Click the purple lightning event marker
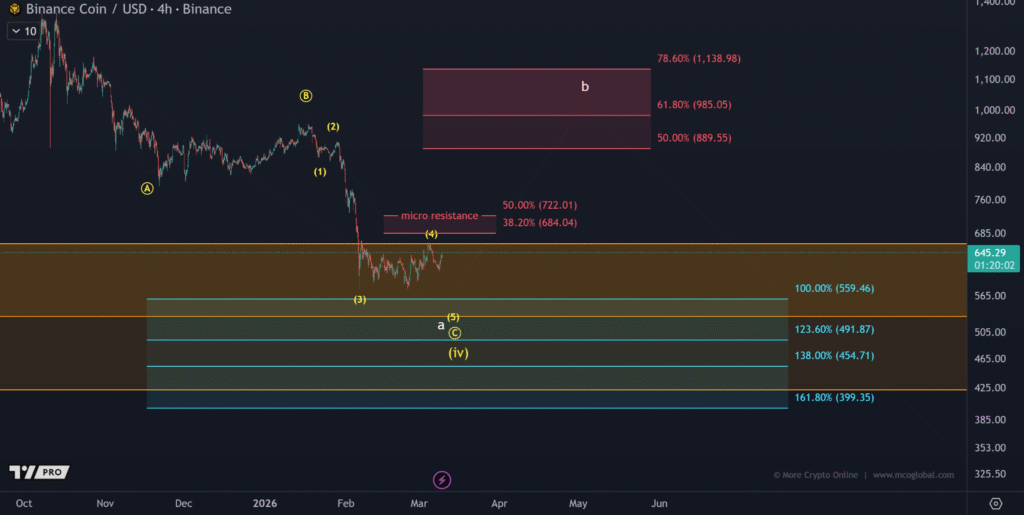Viewport: 1024px width, 515px height. [x=442, y=480]
